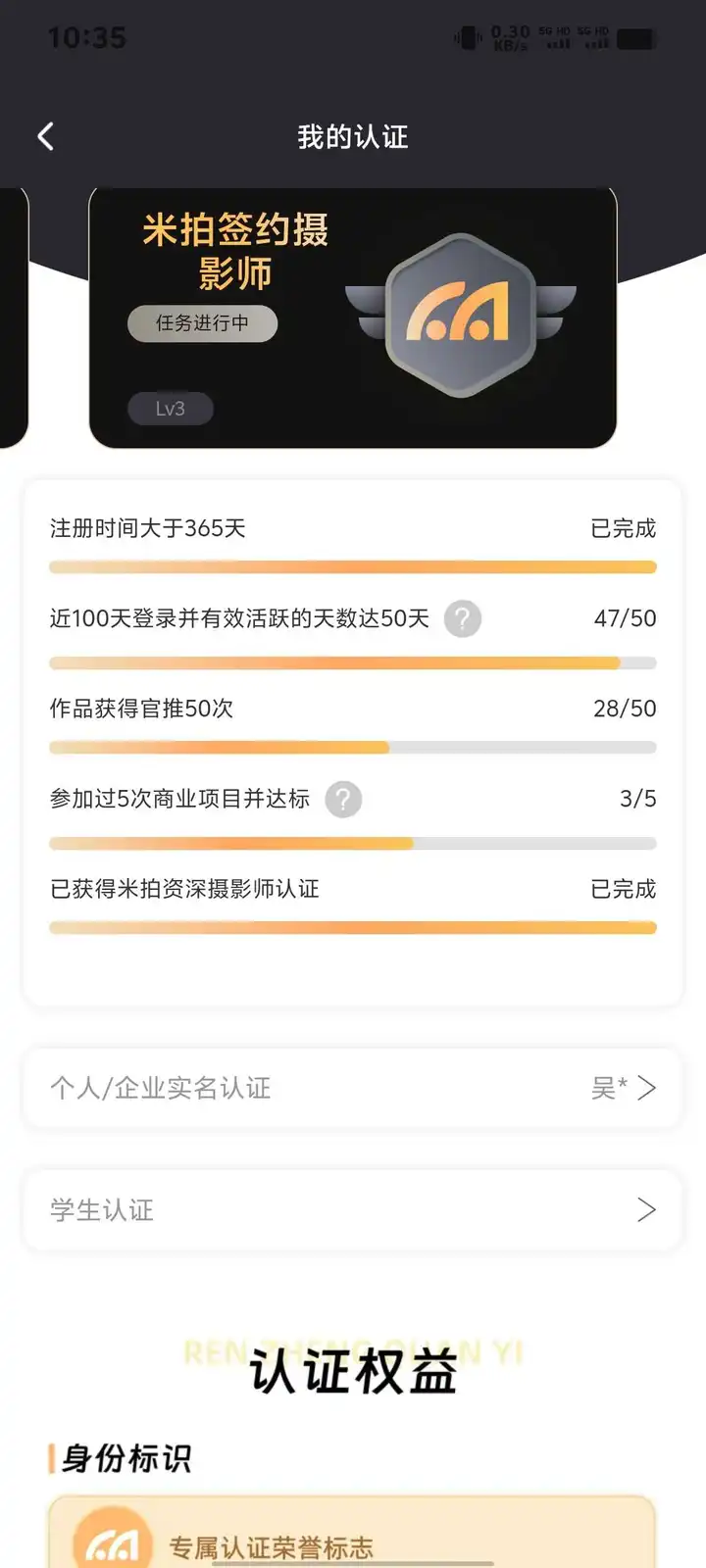Tap the hexagon photographer badge emblem
706x1568 pixels.
coord(460,315)
